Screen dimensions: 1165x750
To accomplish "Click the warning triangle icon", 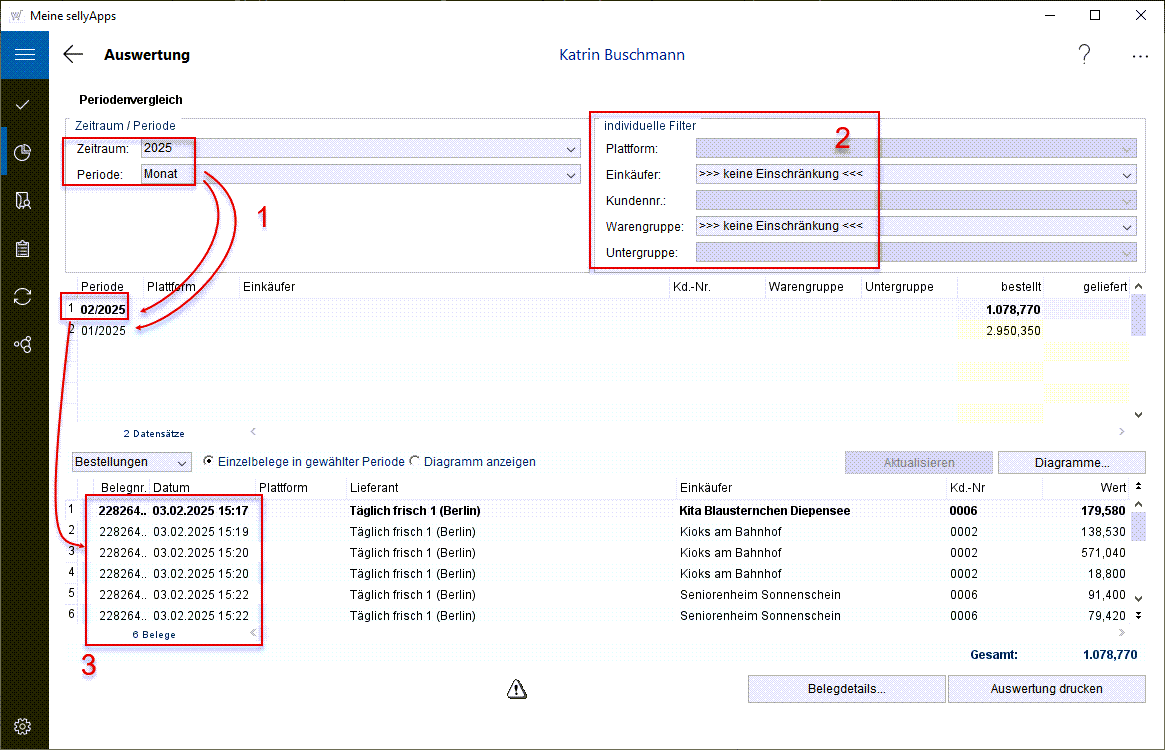I will 516,688.
